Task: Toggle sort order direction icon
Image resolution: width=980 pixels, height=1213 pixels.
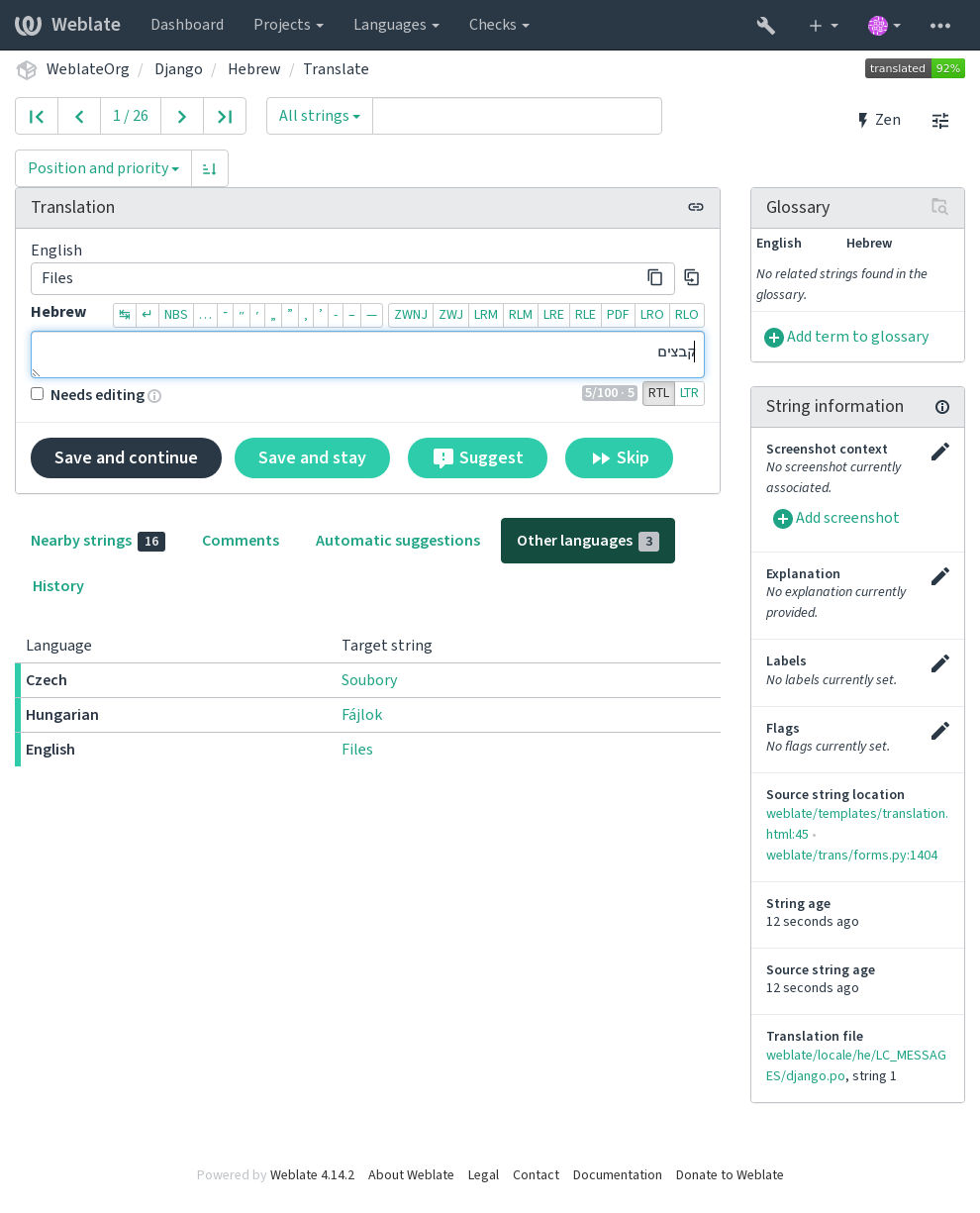Action: [x=210, y=168]
